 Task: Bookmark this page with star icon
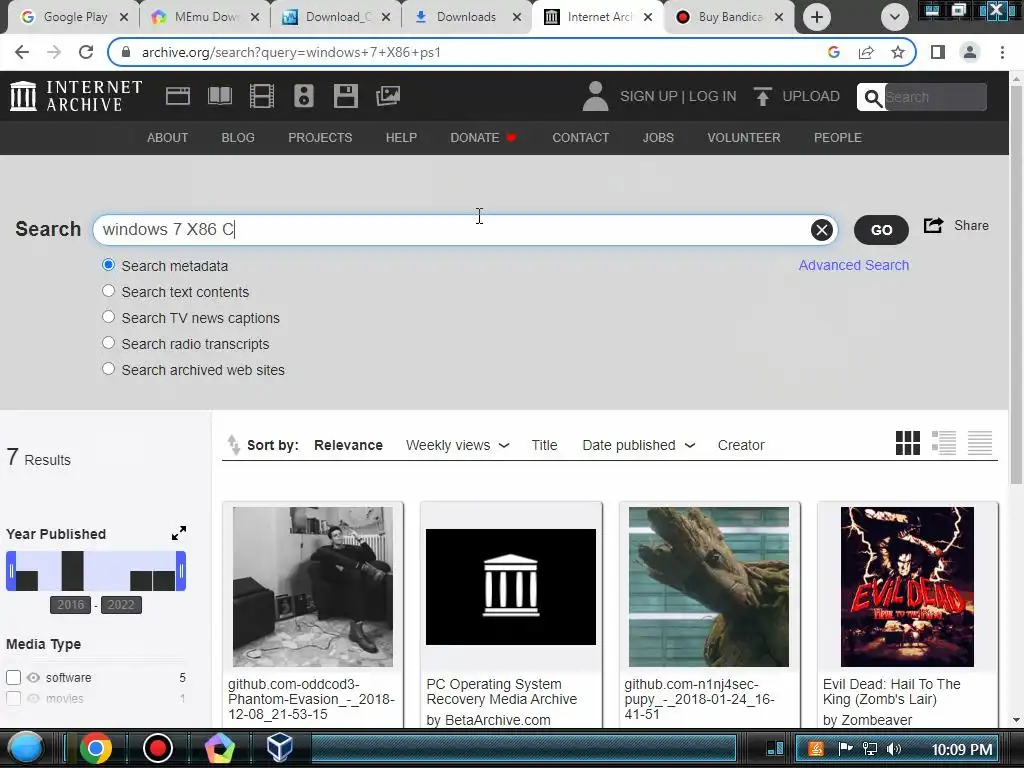(898, 52)
